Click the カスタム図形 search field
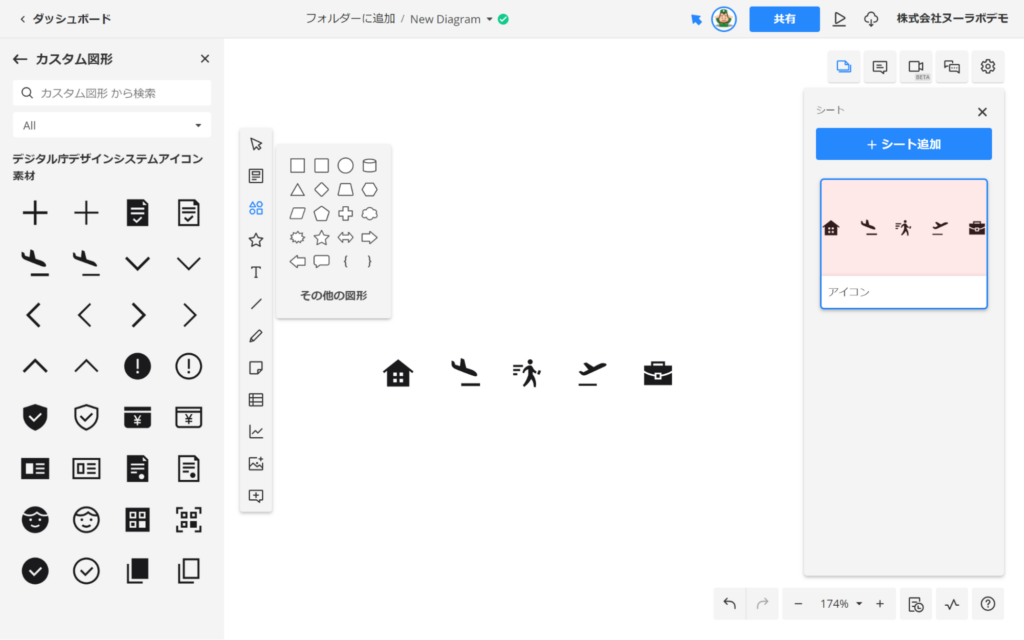Viewport: 1024px width, 640px height. click(120, 93)
